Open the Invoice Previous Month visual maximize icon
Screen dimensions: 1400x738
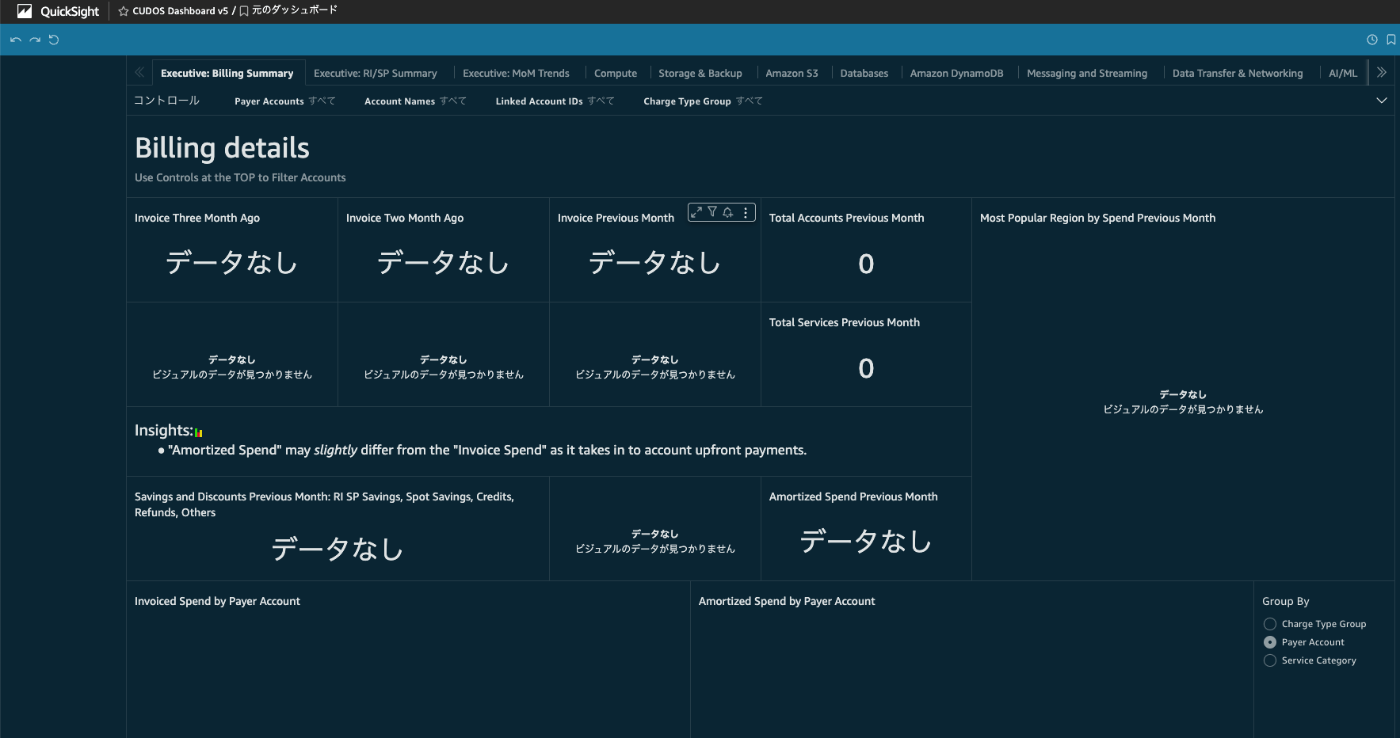(694, 212)
